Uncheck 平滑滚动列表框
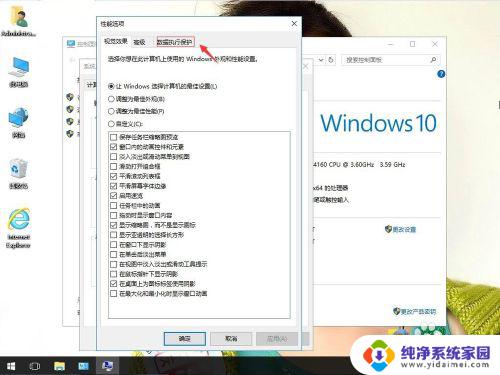 [113, 176]
